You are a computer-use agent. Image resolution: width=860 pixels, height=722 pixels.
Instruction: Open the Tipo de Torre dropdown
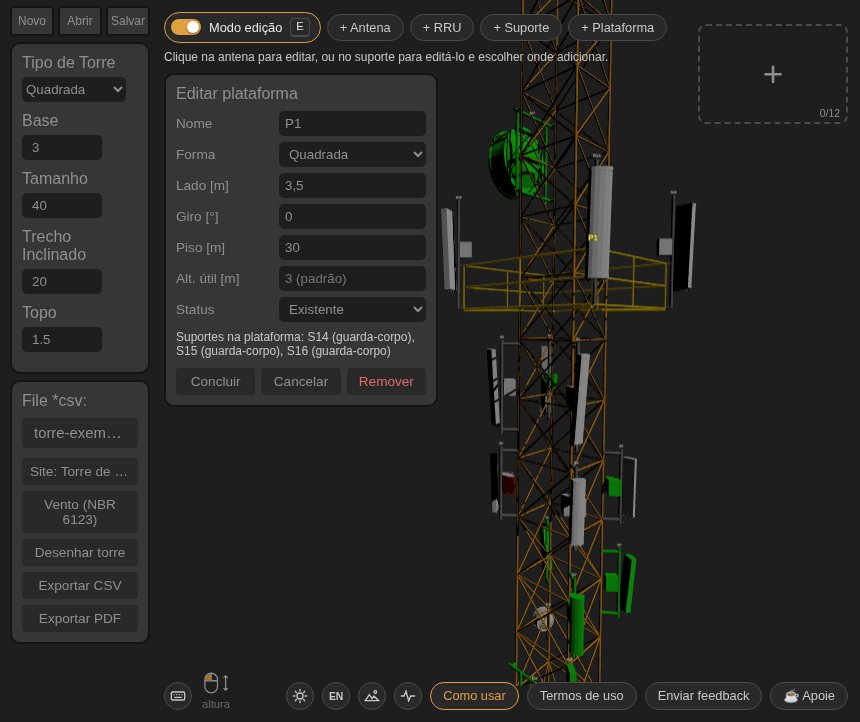pos(74,89)
